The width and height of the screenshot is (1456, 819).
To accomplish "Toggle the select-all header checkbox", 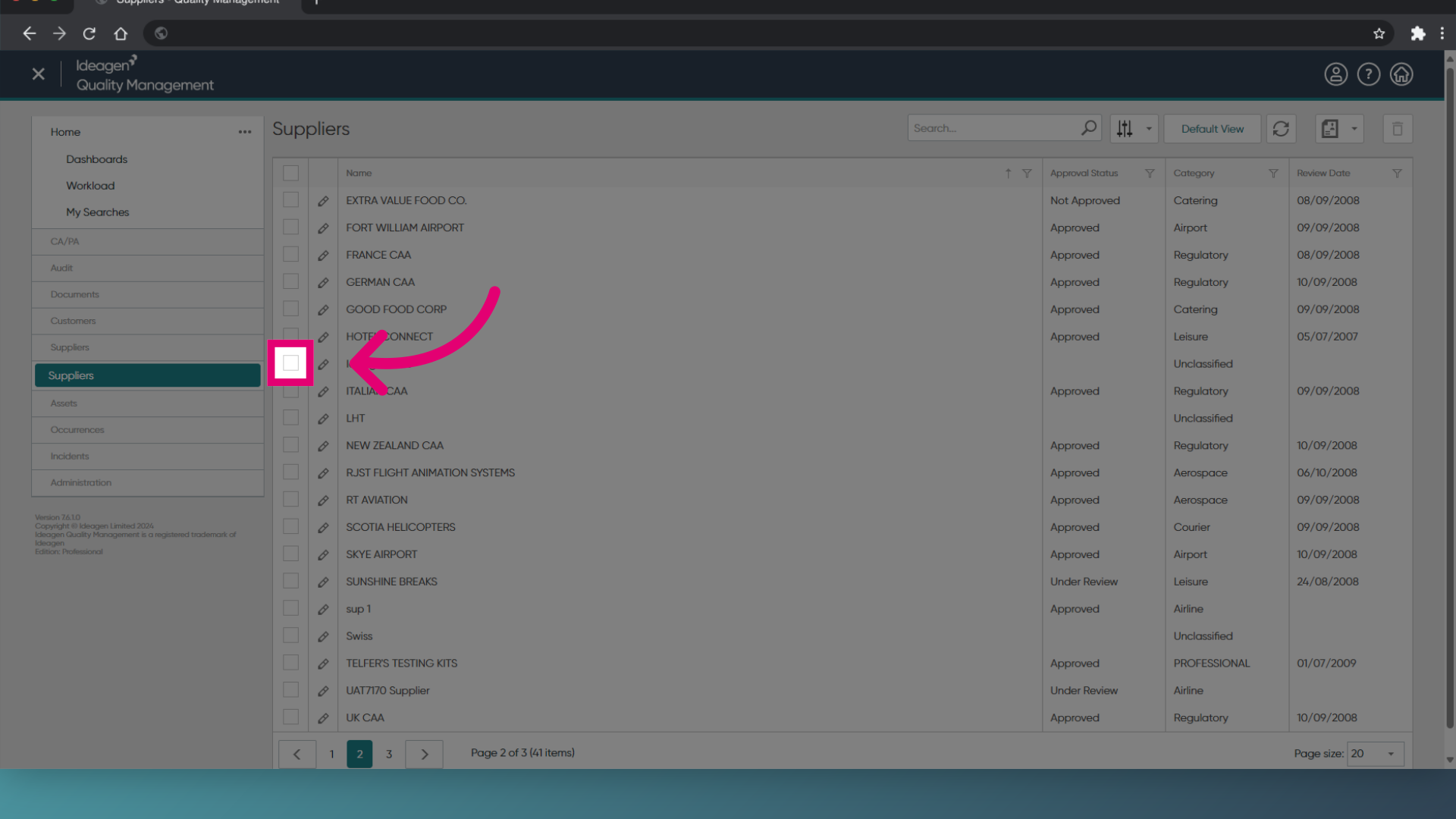I will [x=290, y=173].
